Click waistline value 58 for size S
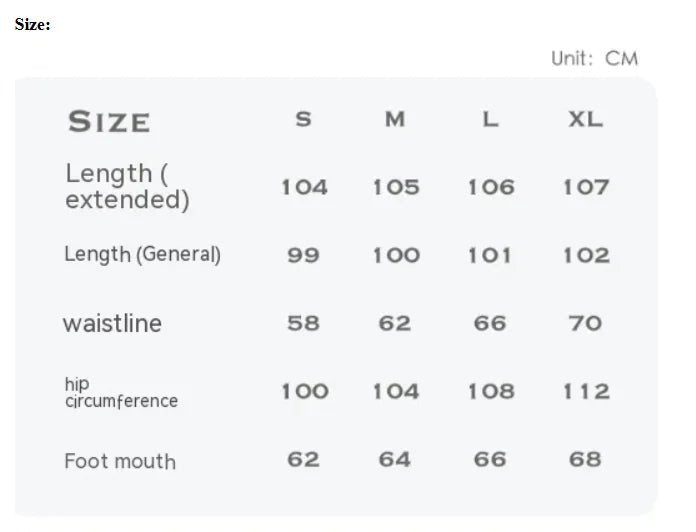Viewport: 696px width, 532px height. tap(303, 323)
